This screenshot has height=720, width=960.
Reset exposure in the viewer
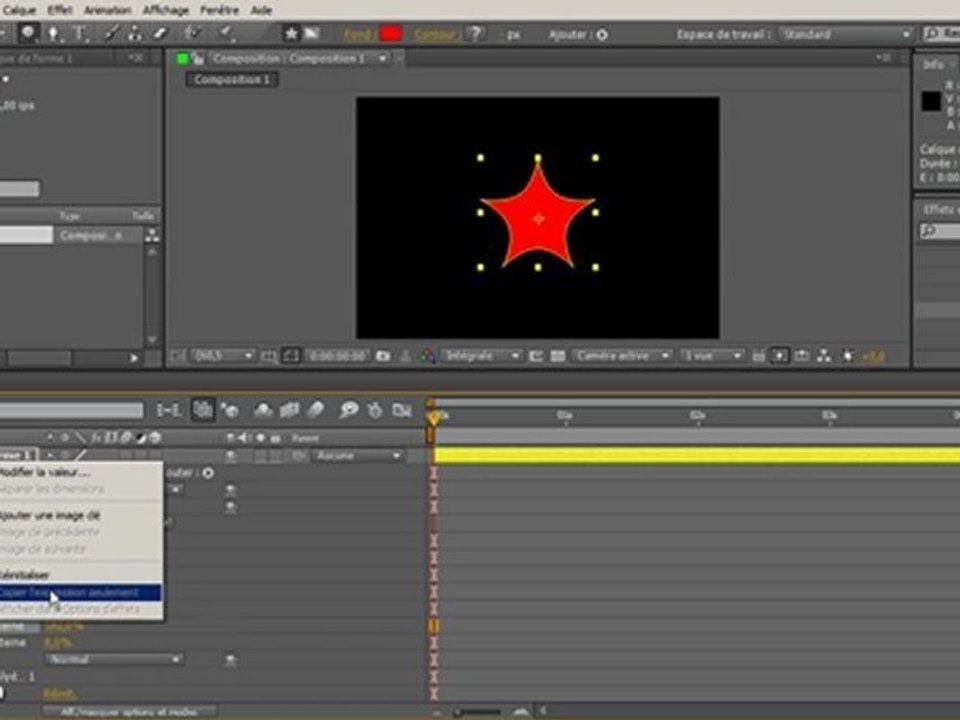click(848, 356)
